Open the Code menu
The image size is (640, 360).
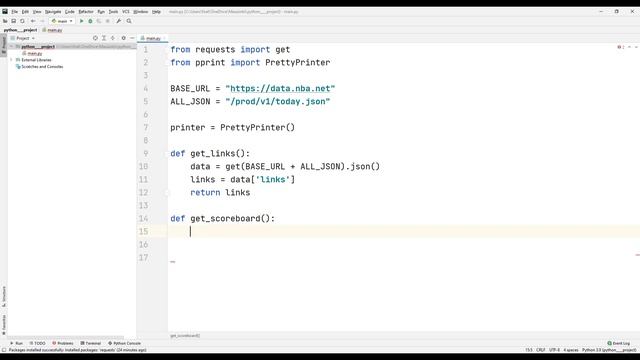tap(70, 12)
